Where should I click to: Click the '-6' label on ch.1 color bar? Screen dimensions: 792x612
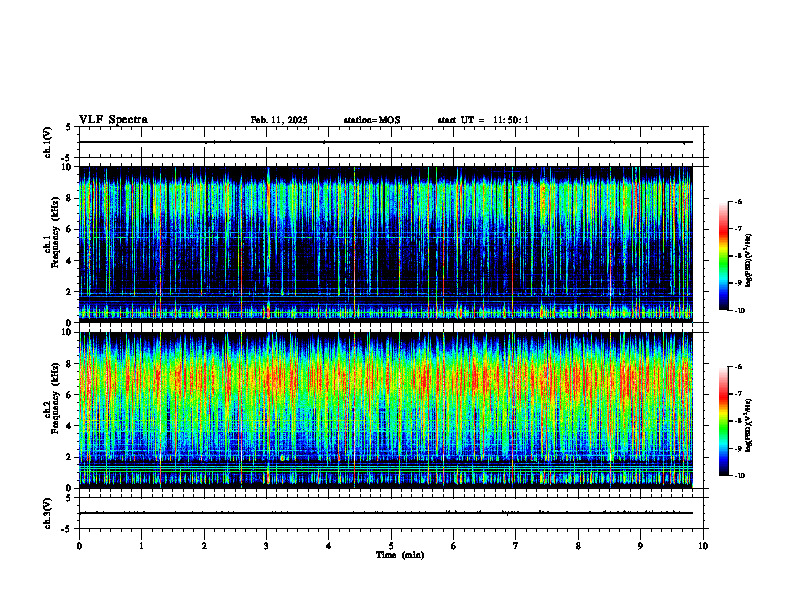[x=738, y=201]
